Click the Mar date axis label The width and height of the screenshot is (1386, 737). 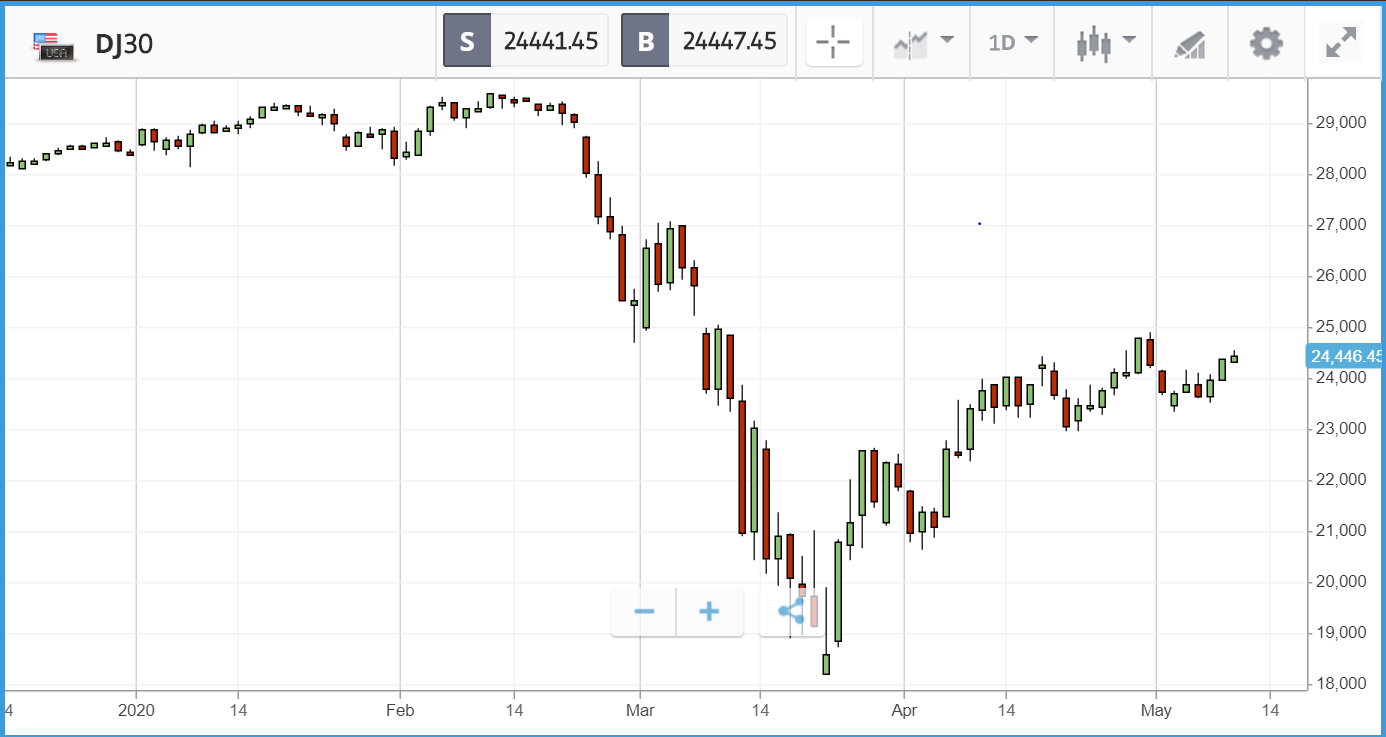pos(640,710)
